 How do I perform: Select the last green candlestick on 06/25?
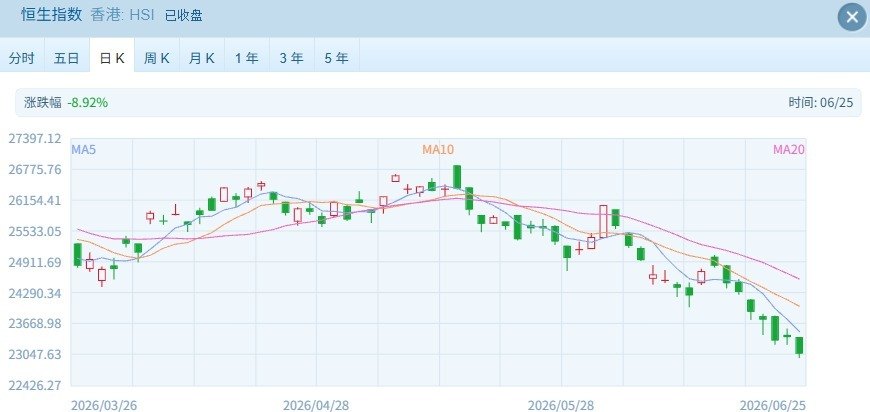[x=799, y=346]
